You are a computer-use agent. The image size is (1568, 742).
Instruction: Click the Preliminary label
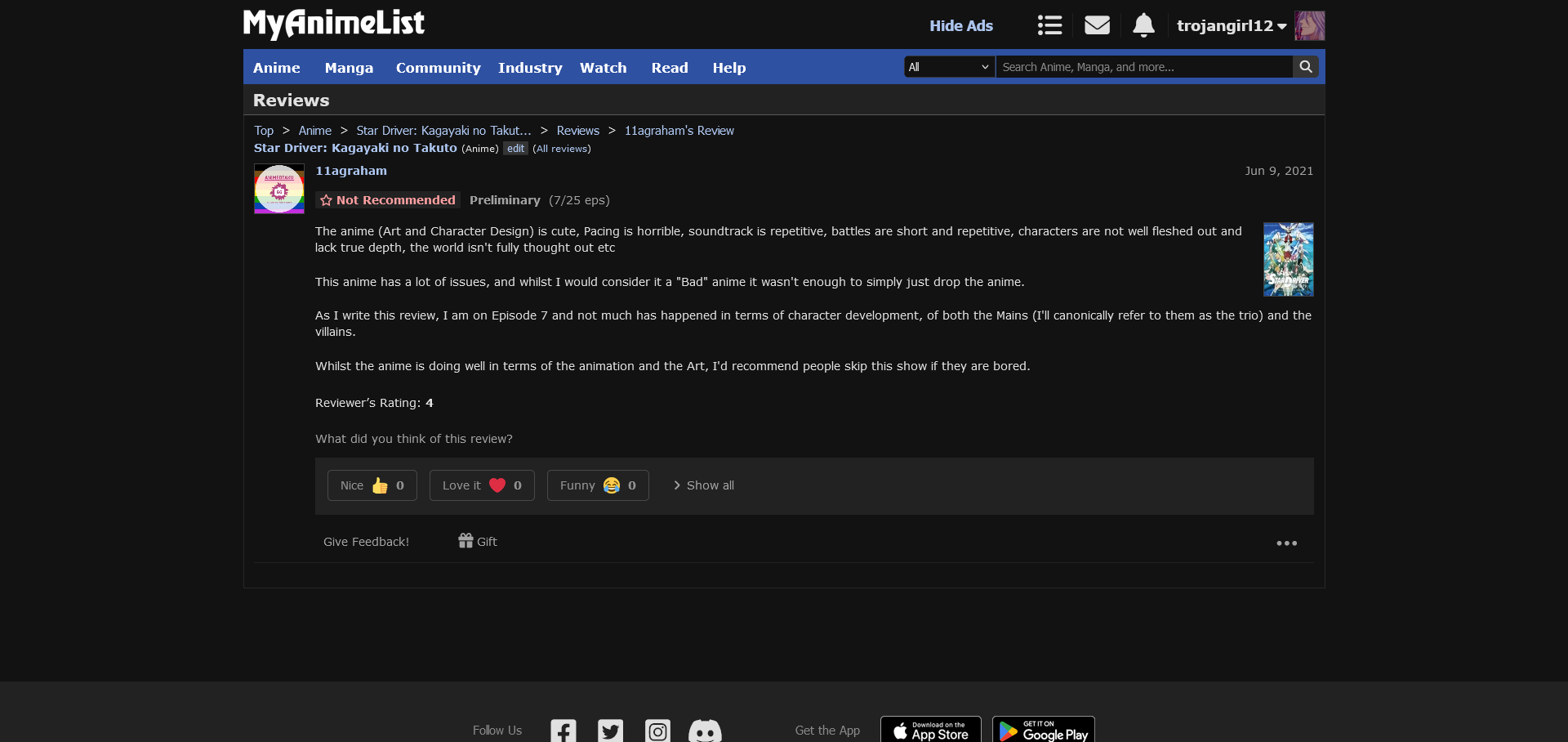[505, 200]
